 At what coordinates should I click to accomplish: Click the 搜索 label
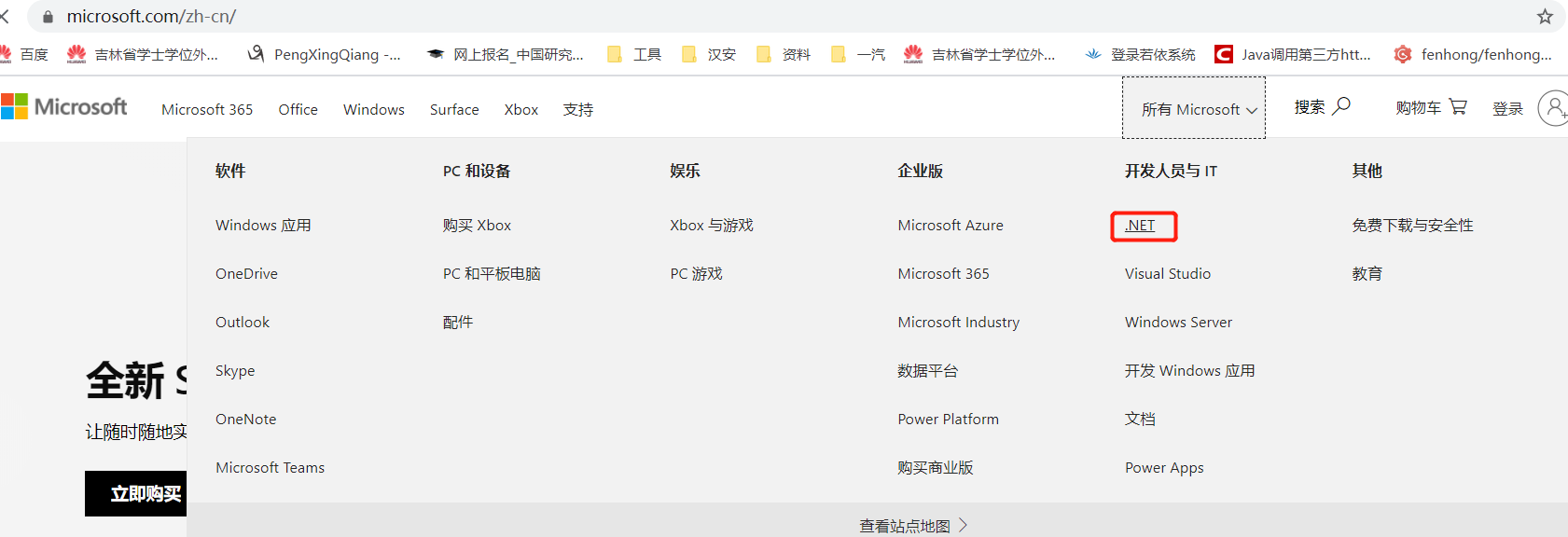[1309, 107]
